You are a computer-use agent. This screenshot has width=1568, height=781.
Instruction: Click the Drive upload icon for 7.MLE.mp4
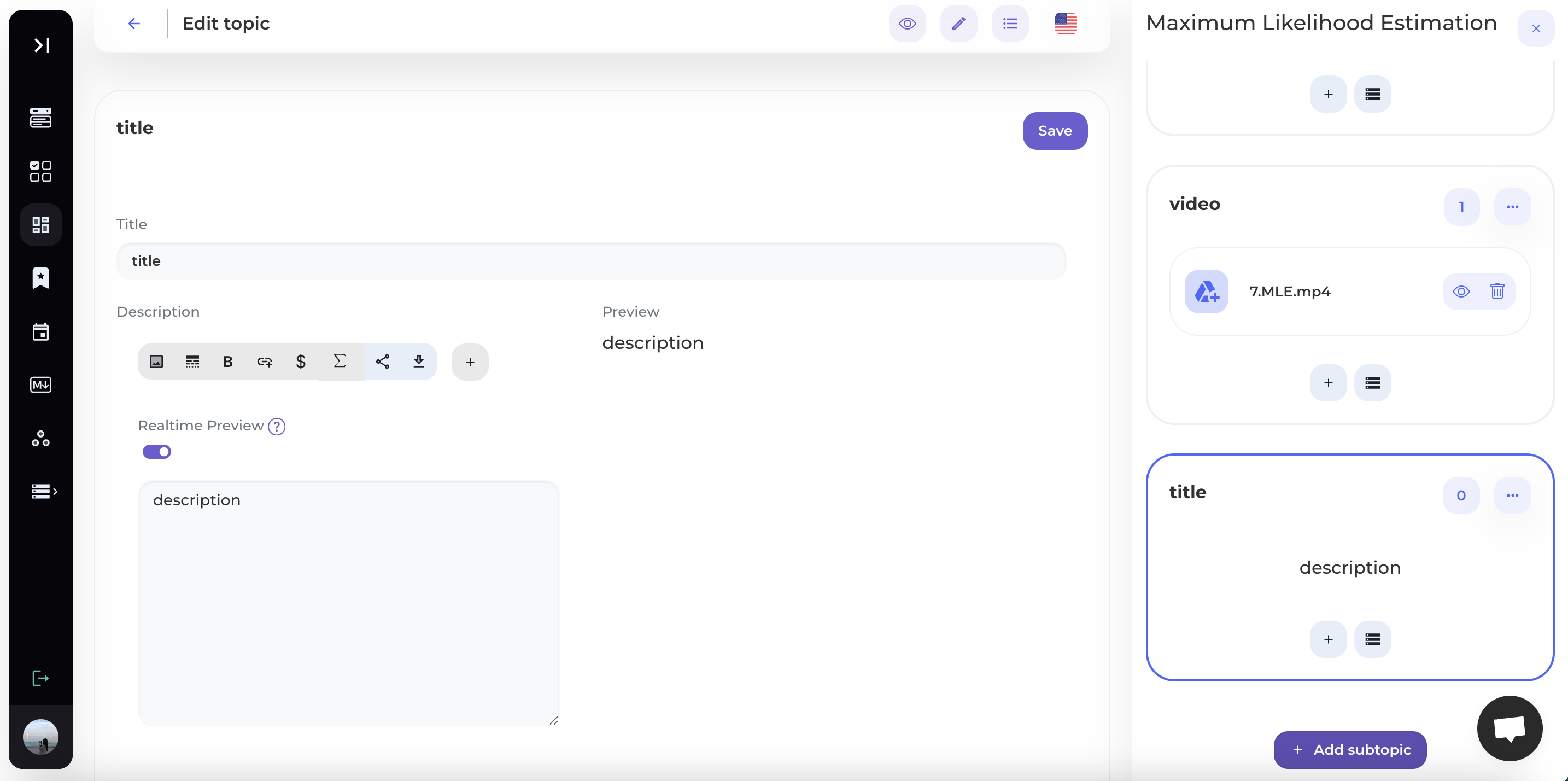point(1207,292)
